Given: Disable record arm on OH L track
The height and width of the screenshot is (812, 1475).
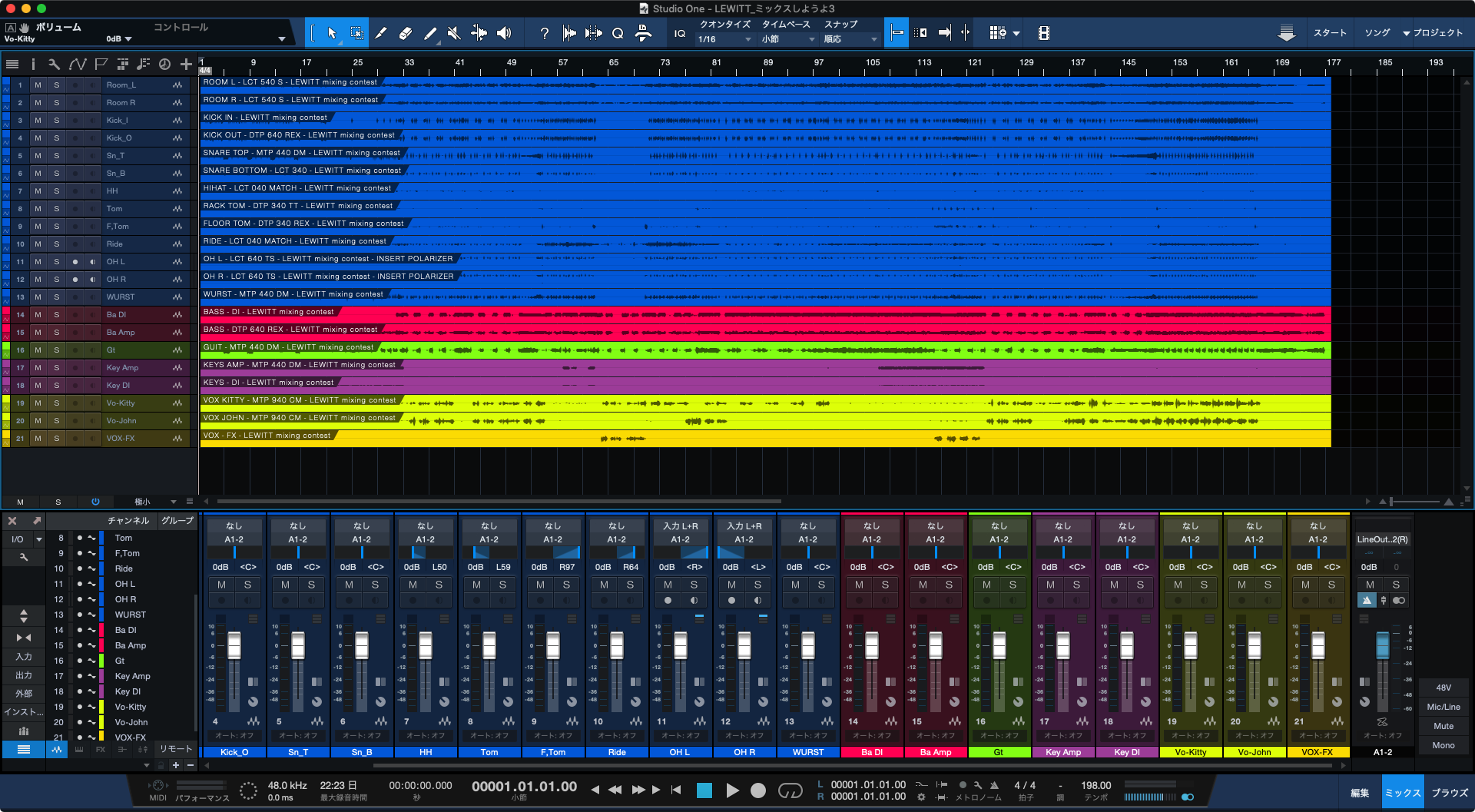Looking at the screenshot, I should [75, 261].
